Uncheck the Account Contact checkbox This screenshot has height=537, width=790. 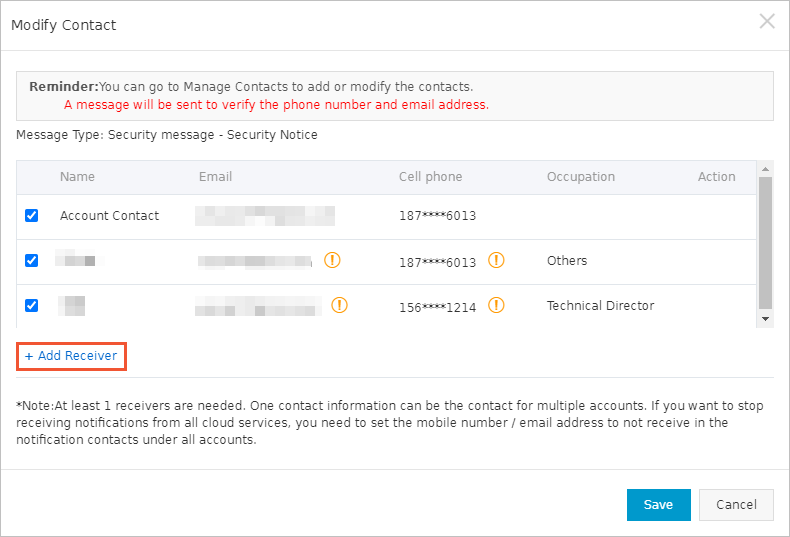32,215
